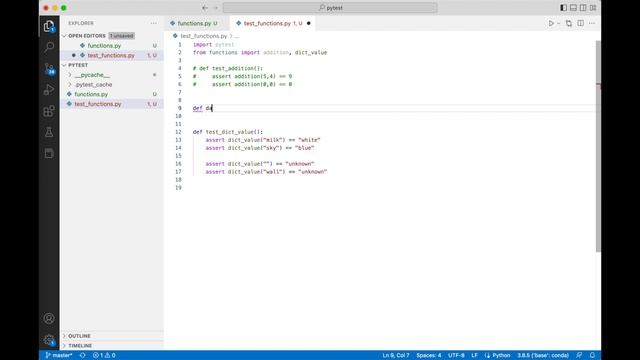Open the Extensions view
The image size is (640, 360).
pyautogui.click(x=49, y=111)
